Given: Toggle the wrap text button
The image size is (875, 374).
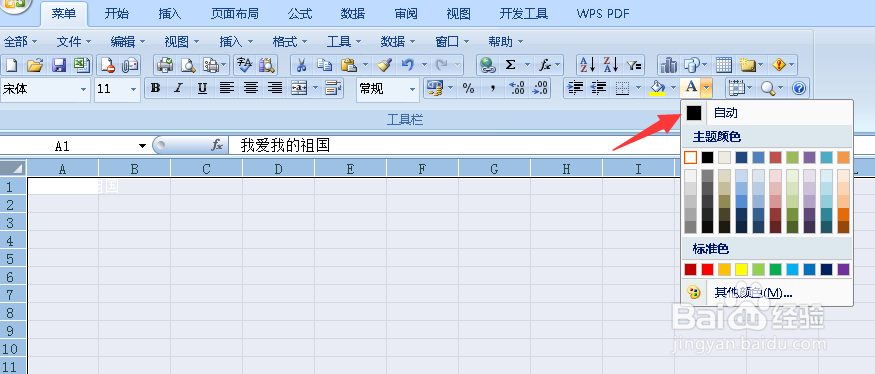Looking at the screenshot, I should tap(333, 88).
